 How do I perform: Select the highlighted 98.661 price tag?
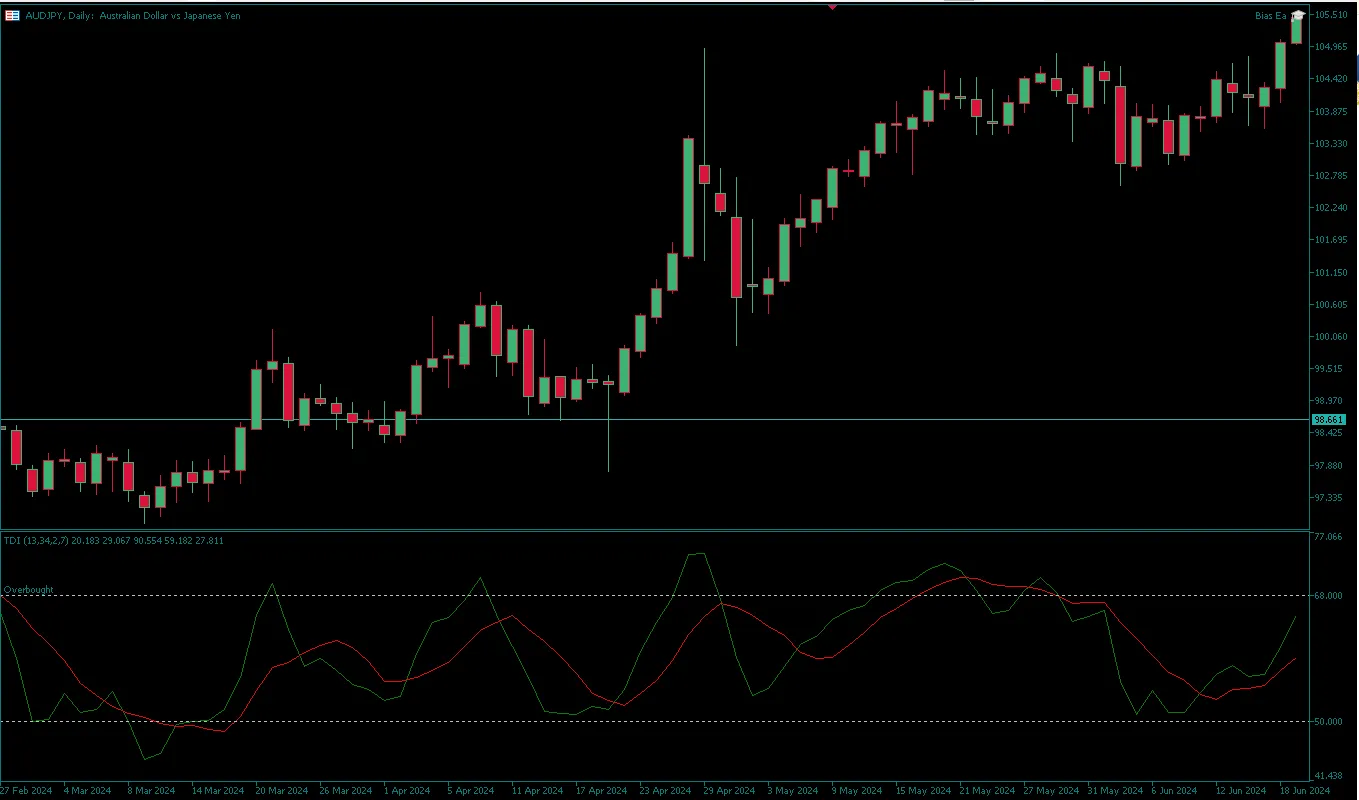click(x=1329, y=420)
